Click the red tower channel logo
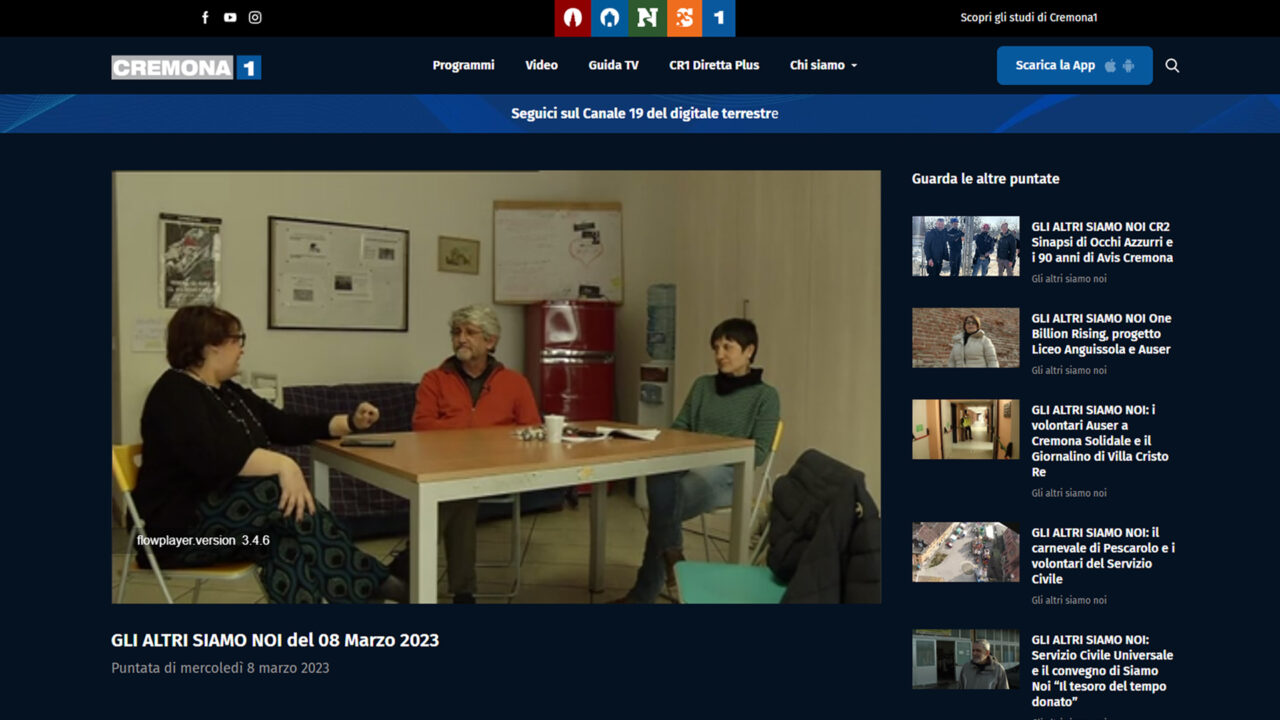 point(573,17)
